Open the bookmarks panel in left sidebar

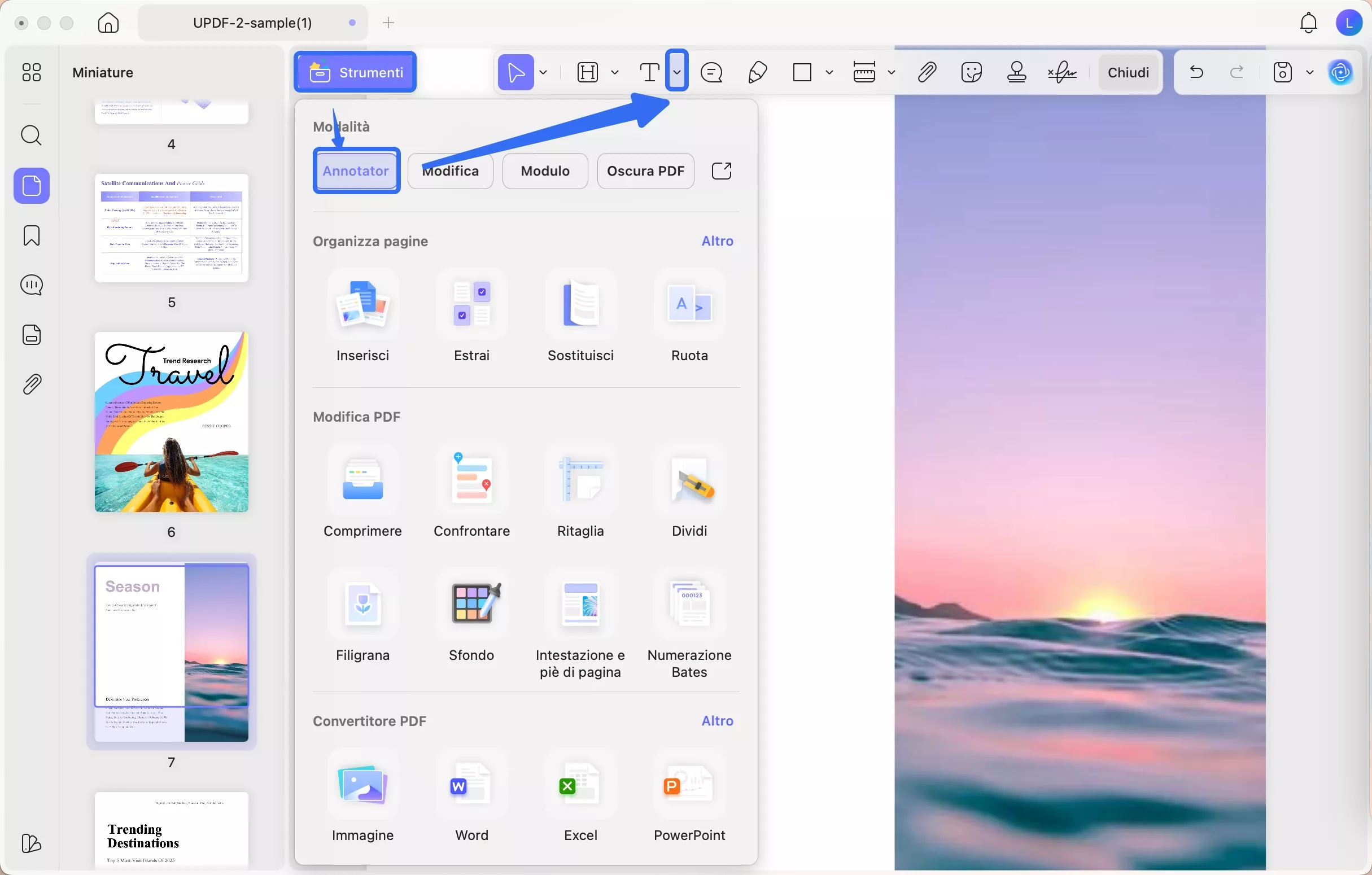point(32,235)
